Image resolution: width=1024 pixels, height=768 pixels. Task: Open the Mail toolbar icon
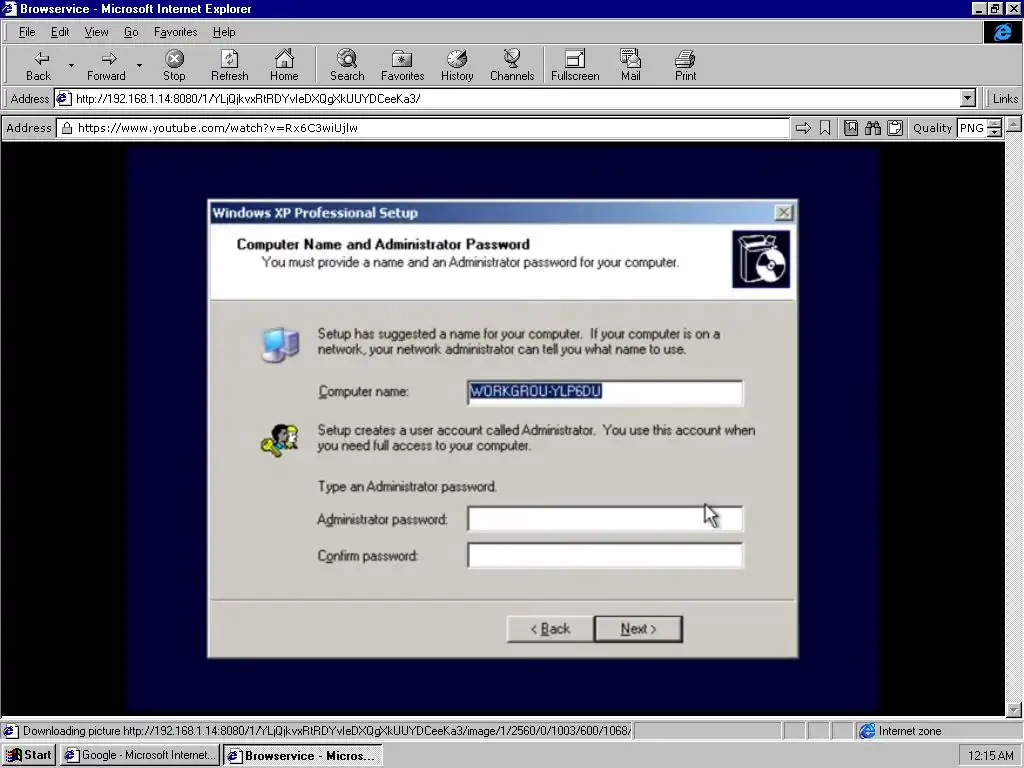pos(630,65)
